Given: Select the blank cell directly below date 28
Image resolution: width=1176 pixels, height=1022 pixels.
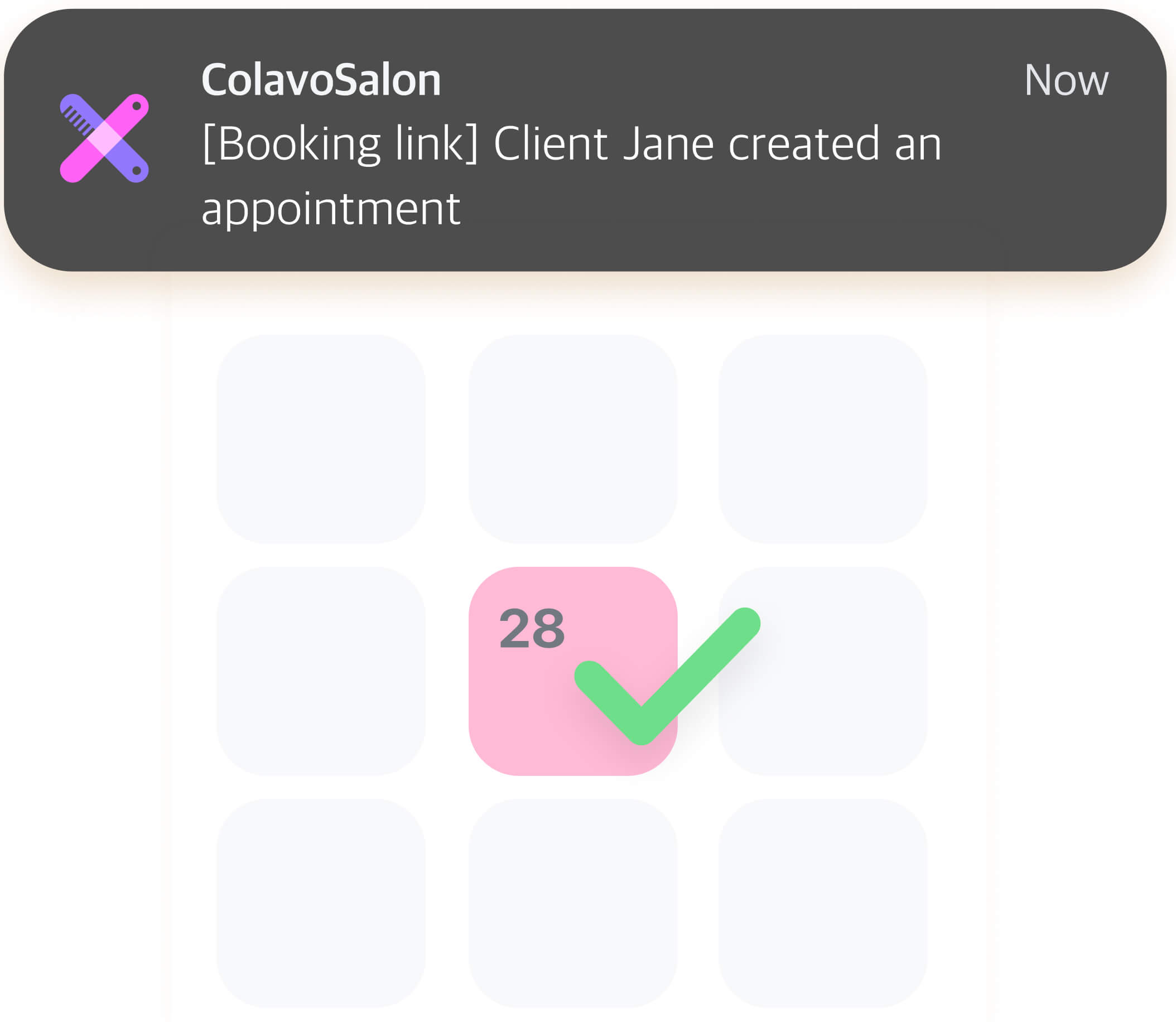Looking at the screenshot, I should [572, 903].
